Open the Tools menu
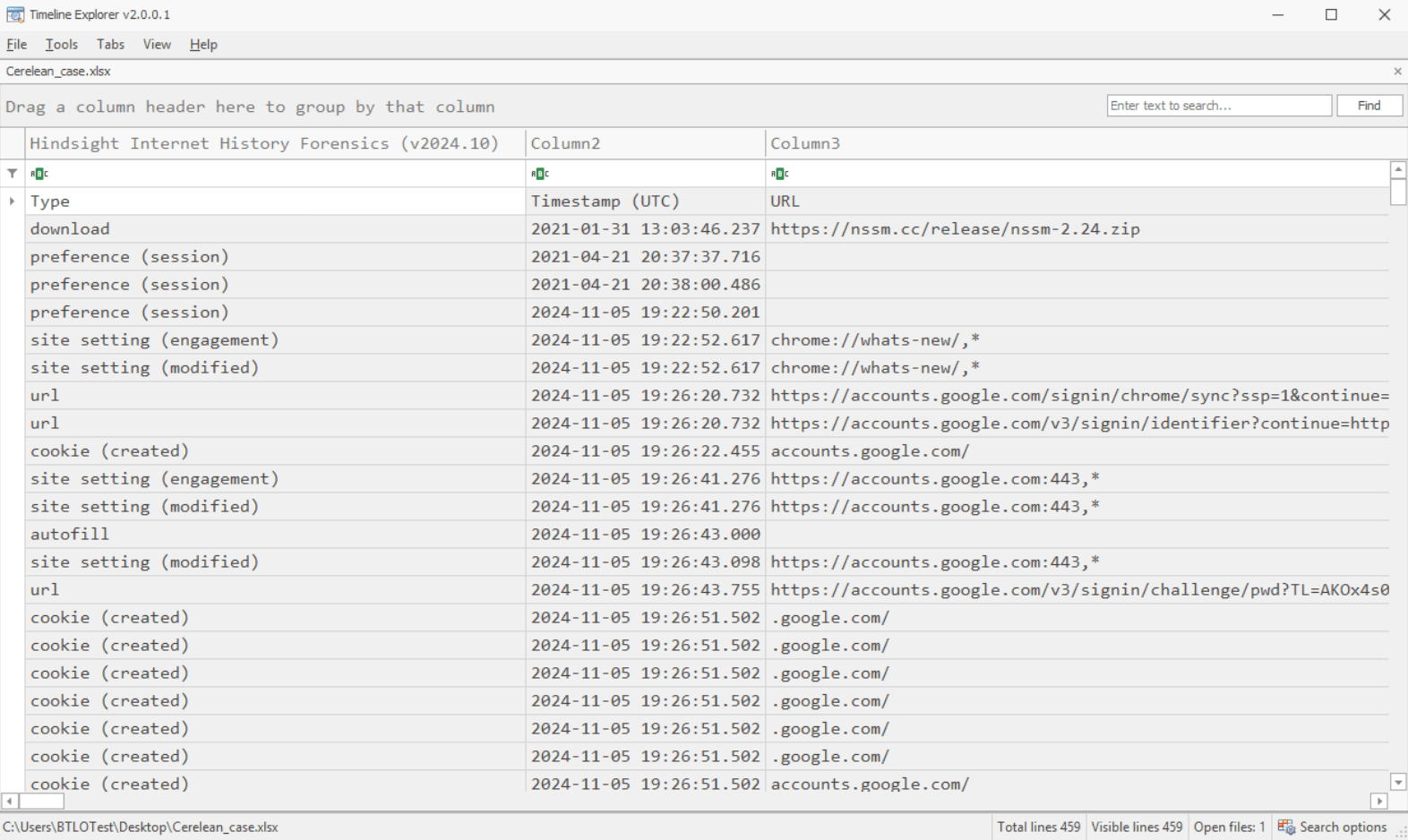 [62, 45]
